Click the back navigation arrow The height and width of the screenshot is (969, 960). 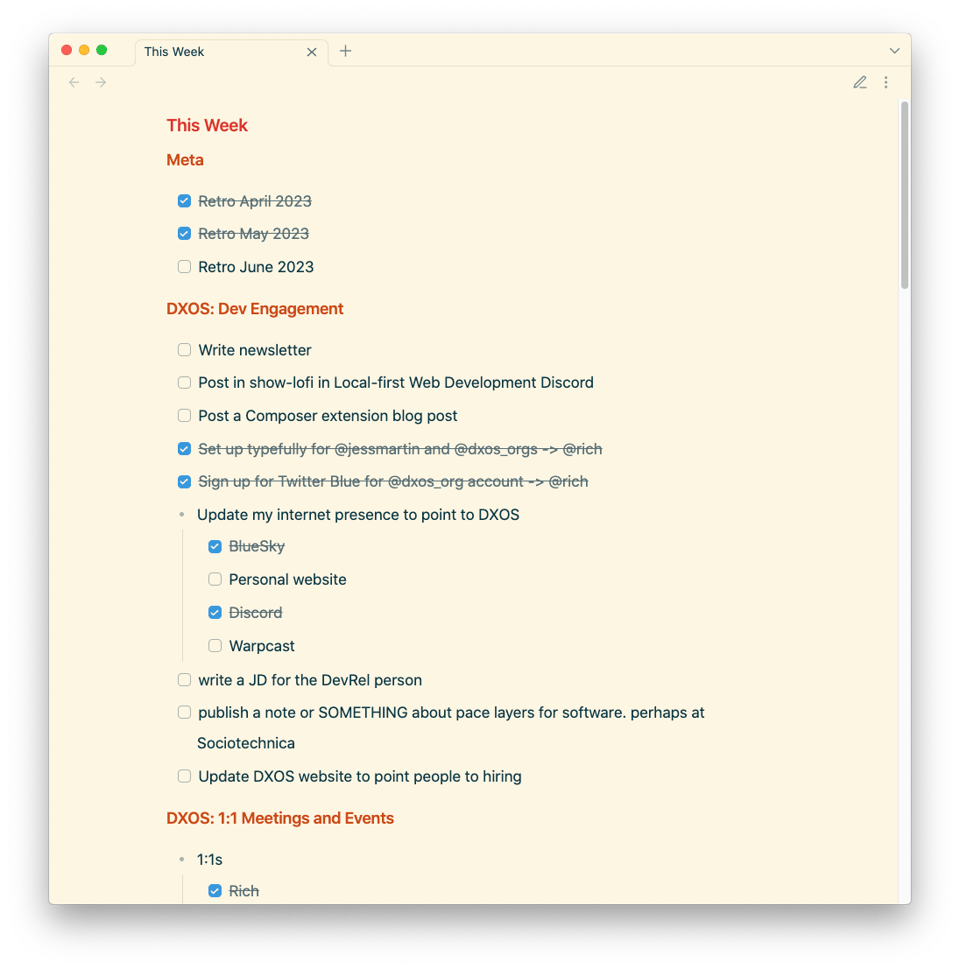(73, 82)
